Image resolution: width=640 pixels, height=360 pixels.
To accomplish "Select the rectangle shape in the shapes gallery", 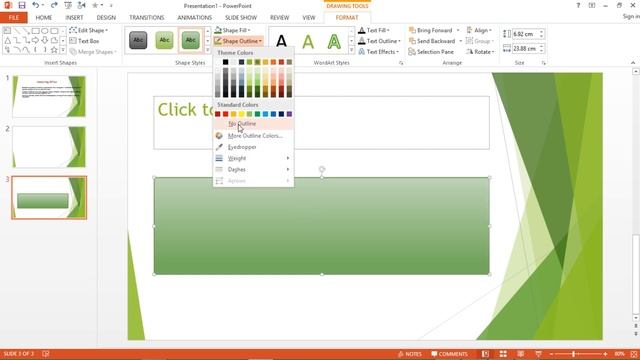I will tap(36, 31).
